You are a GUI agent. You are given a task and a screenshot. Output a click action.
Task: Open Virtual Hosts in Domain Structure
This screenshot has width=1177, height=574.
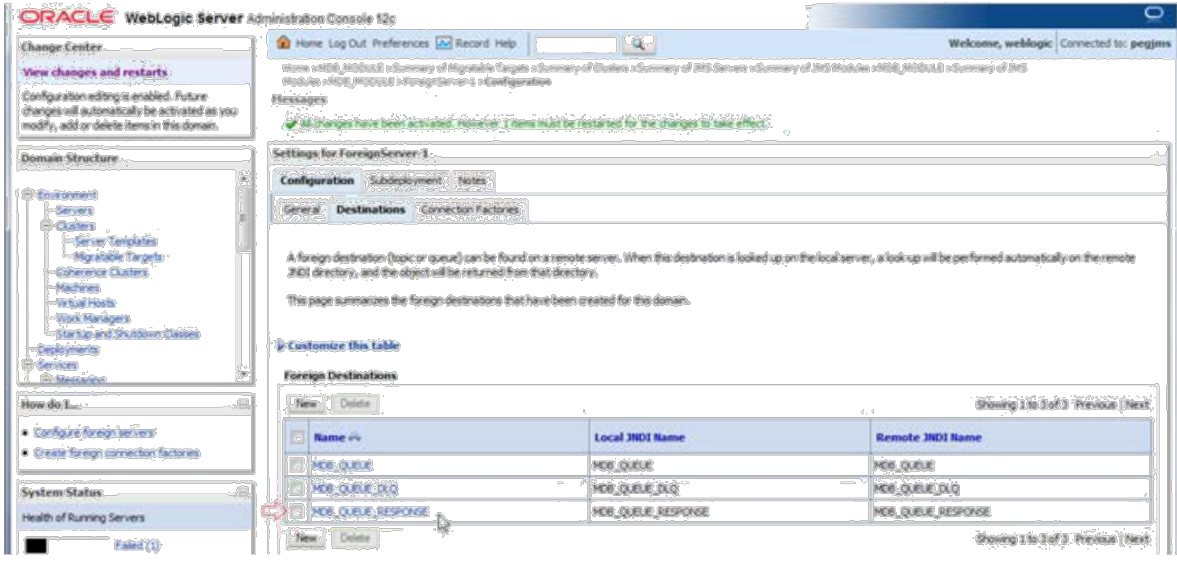coord(85,302)
